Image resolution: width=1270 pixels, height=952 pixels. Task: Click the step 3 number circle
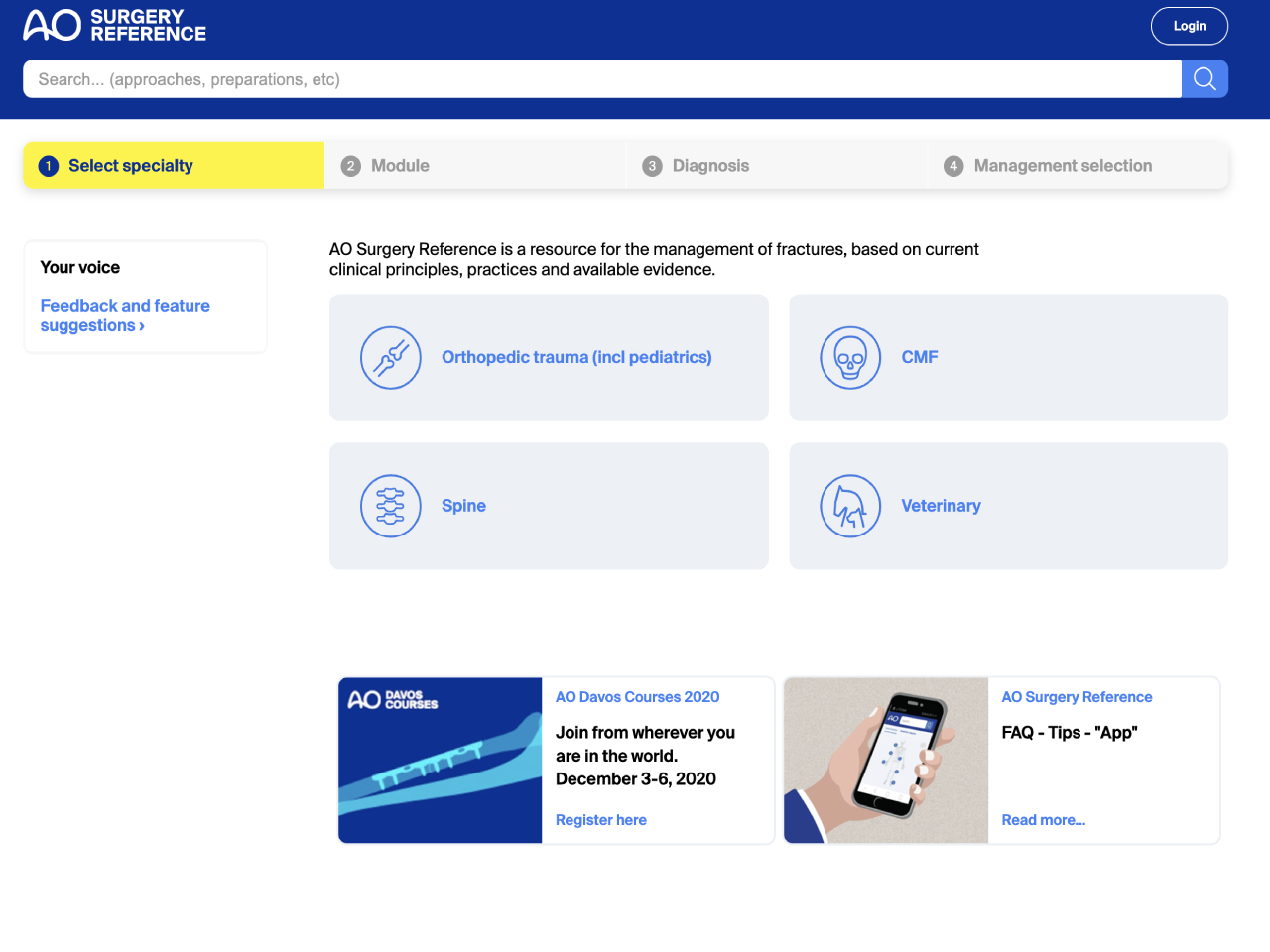pos(652,166)
